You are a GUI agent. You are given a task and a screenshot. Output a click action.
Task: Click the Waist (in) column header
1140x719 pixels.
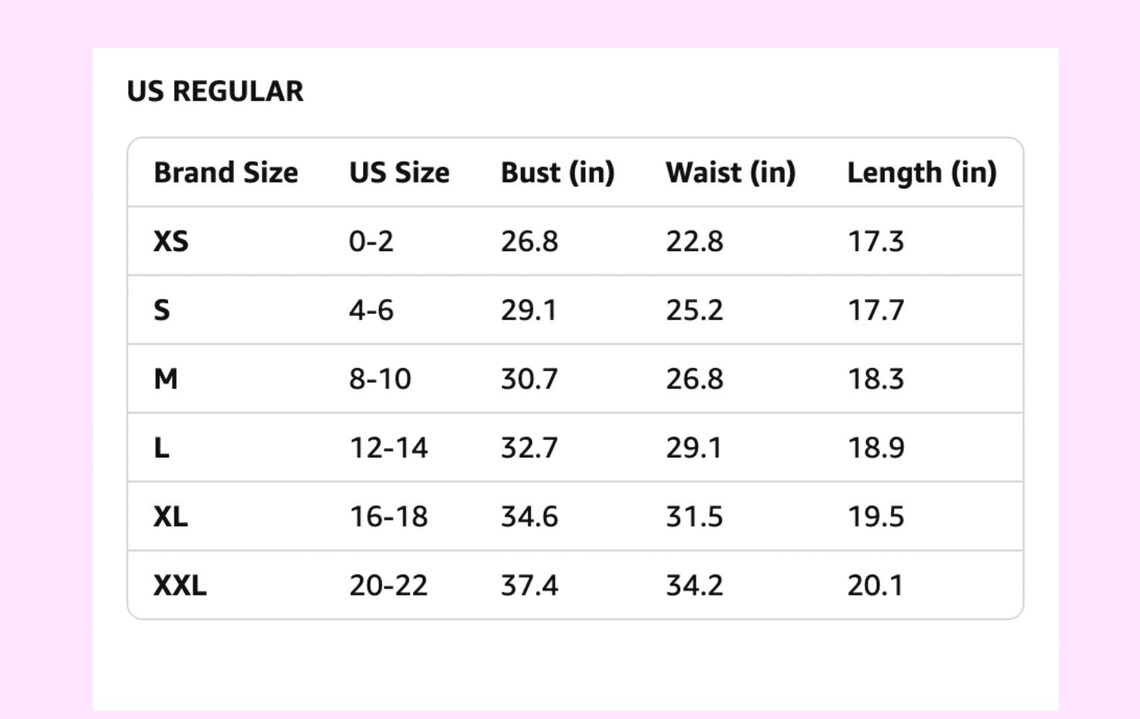731,173
